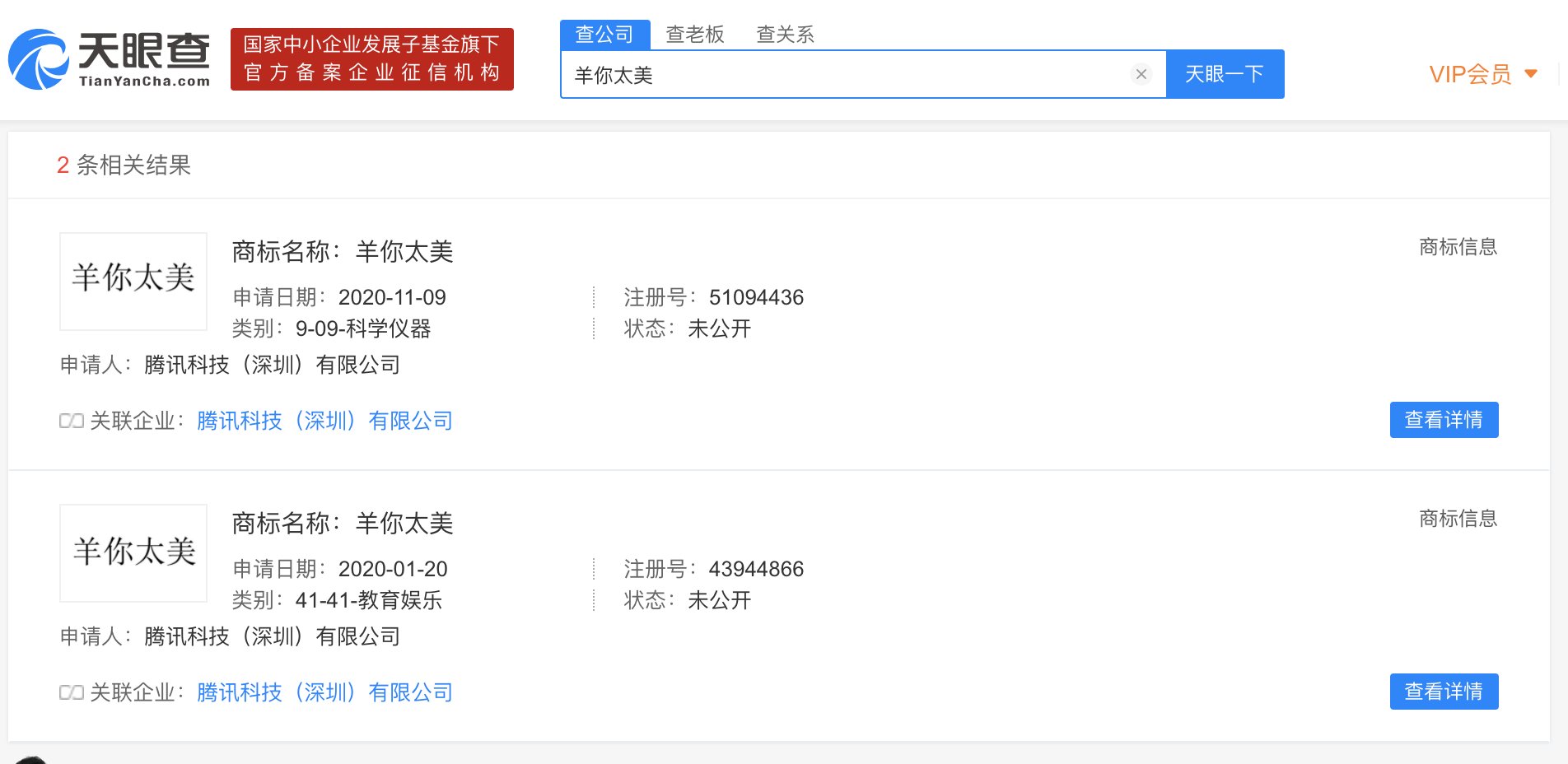The height and width of the screenshot is (764, 1568).
Task: Click category 41-41-教育娱乐
Action: pyautogui.click(x=369, y=600)
